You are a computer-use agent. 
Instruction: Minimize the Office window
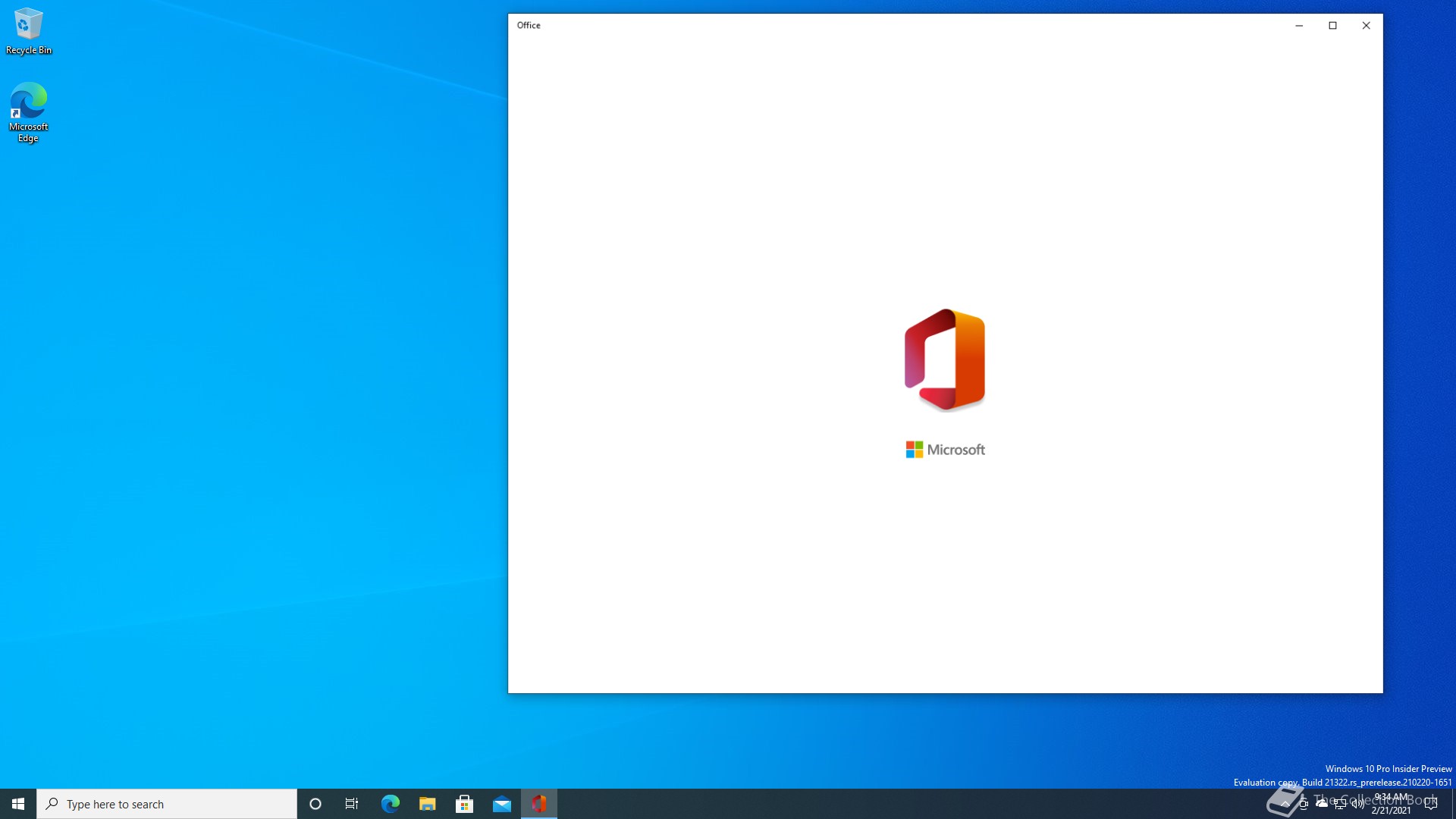1299,26
